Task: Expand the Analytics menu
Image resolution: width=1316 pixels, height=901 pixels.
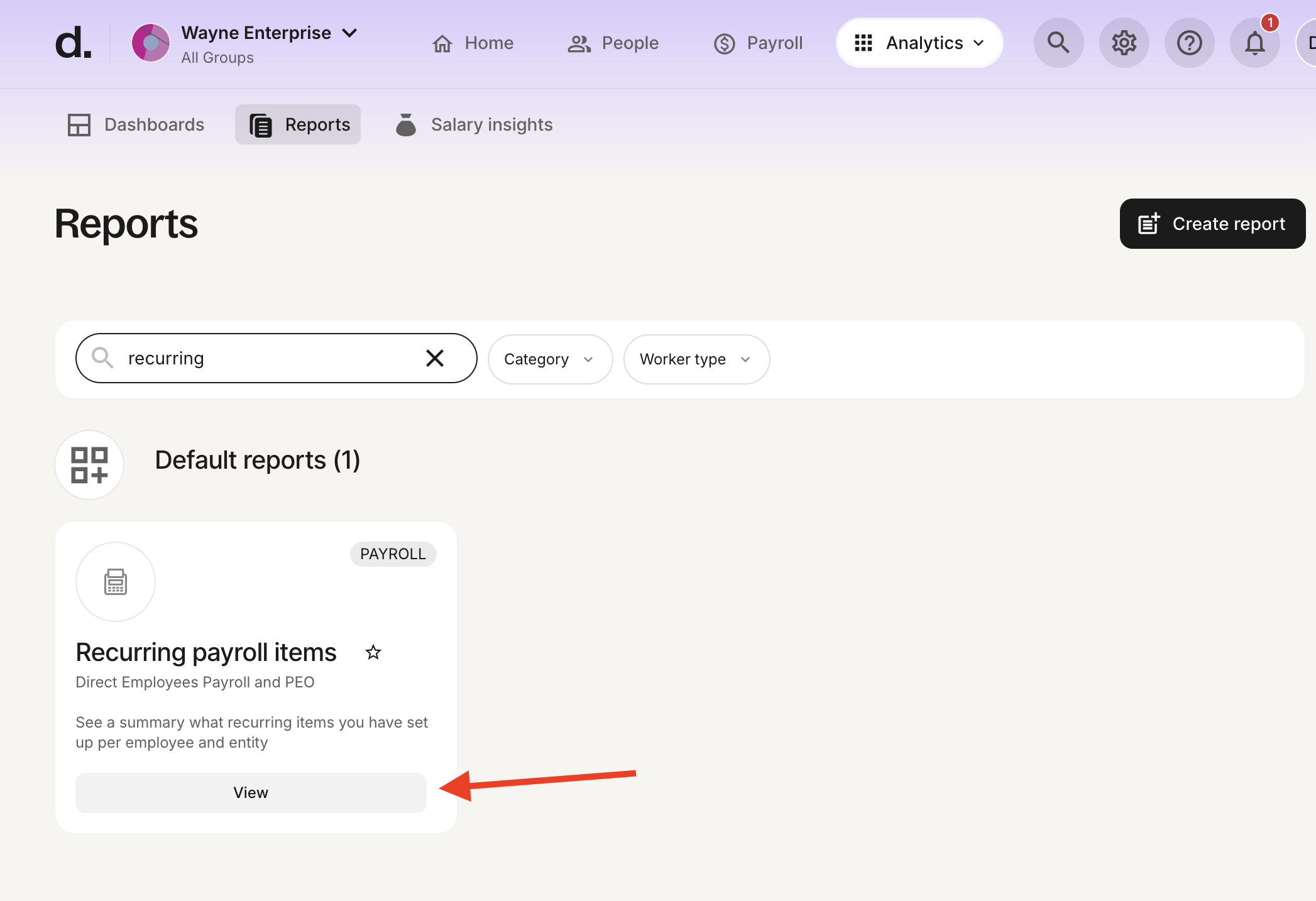Action: [919, 43]
